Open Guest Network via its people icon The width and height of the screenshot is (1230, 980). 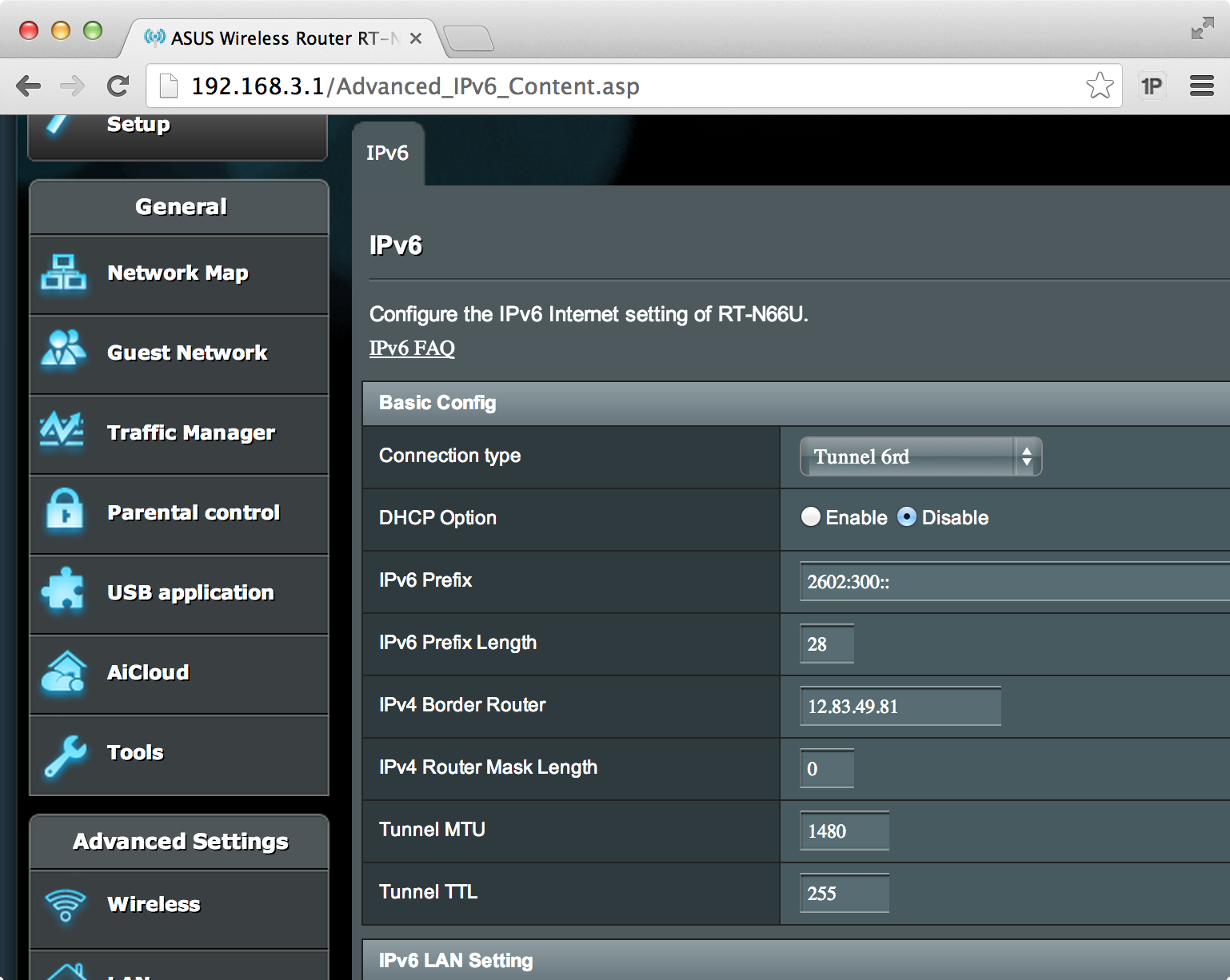[x=64, y=349]
